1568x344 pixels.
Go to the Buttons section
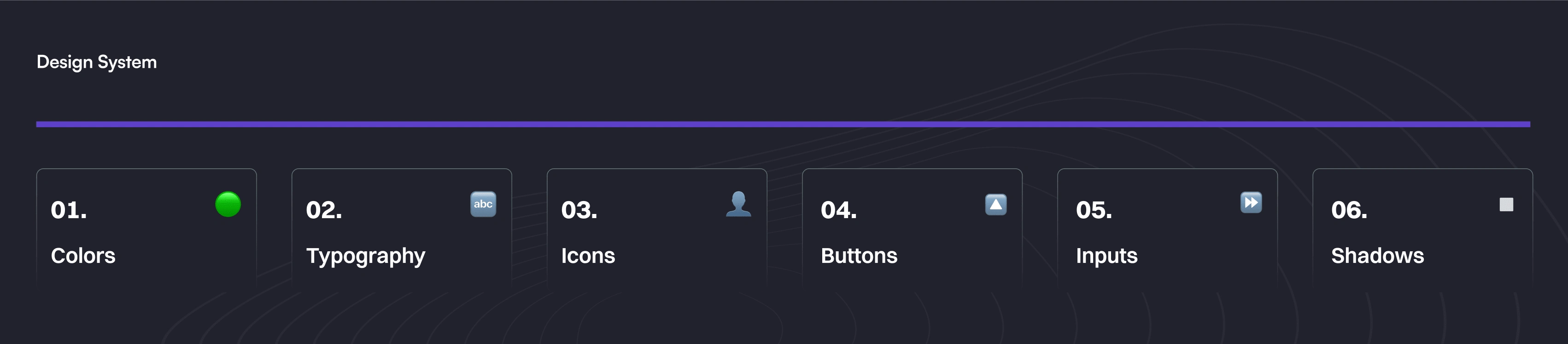859,256
